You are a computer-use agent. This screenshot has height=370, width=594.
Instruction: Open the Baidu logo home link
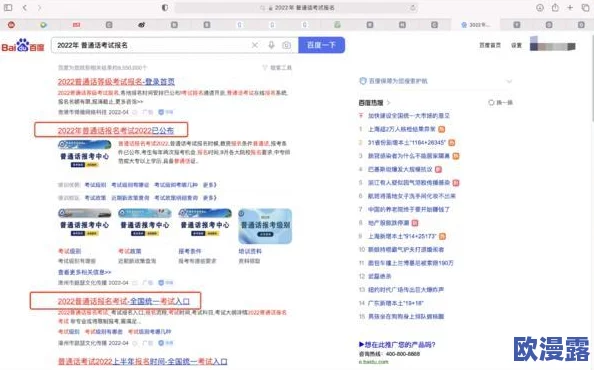coord(23,45)
